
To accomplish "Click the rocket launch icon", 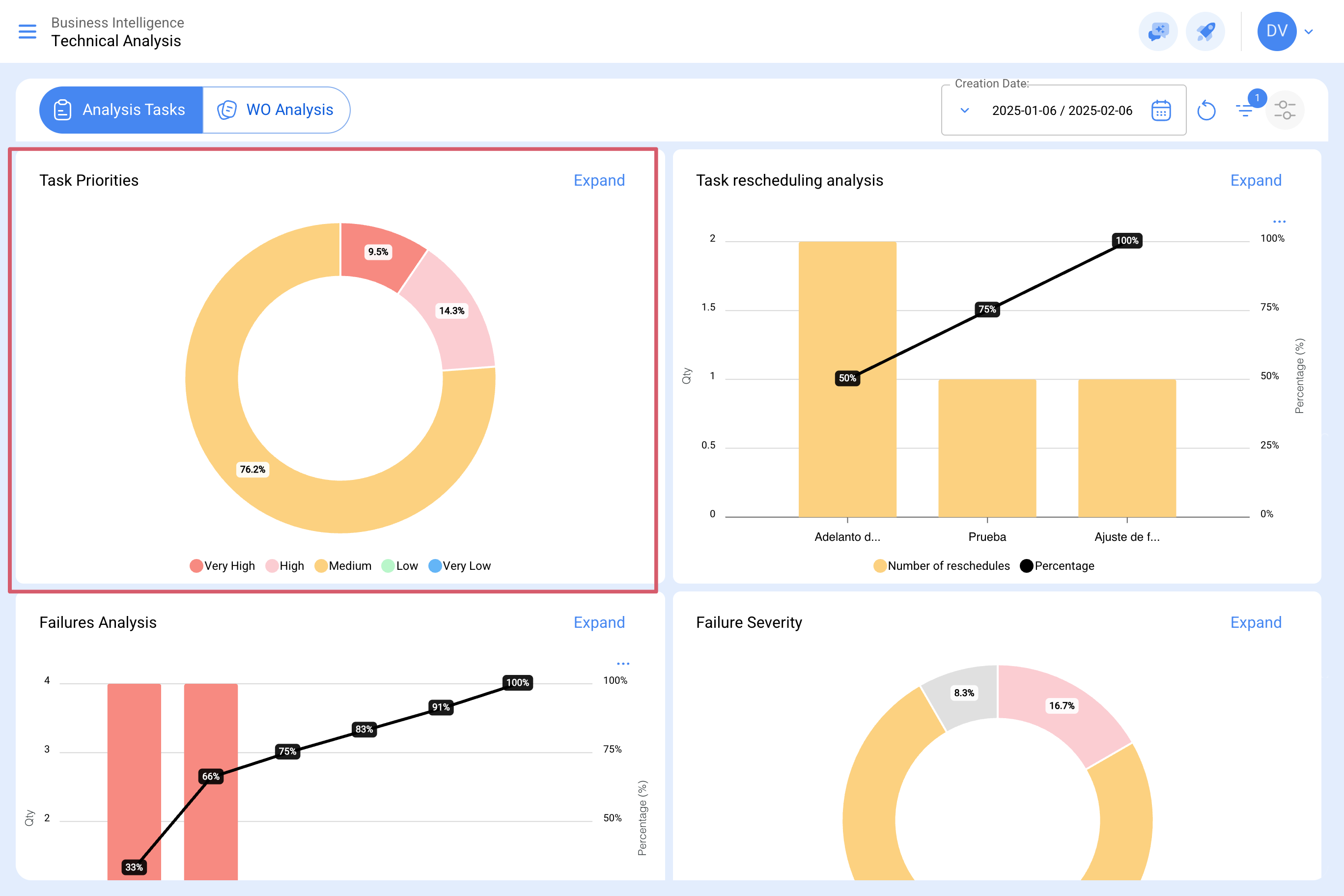I will coord(1205,31).
